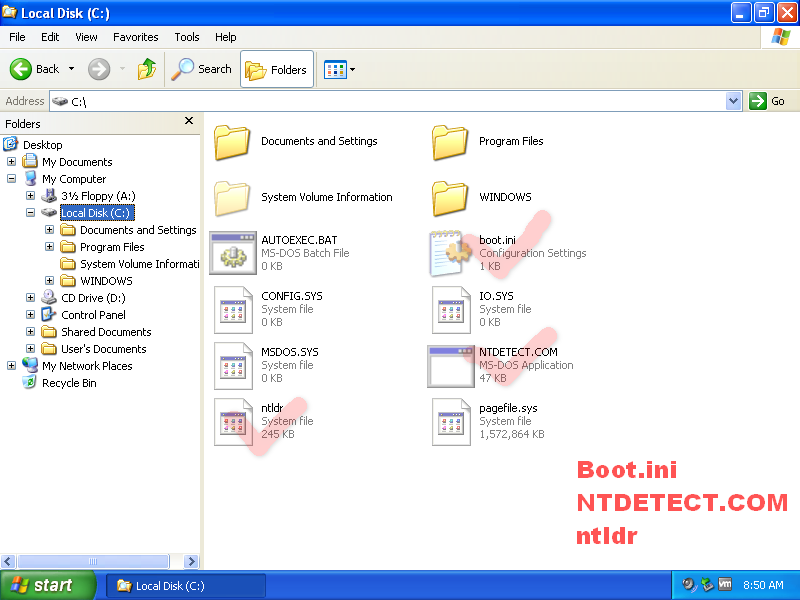Open the Help menu
This screenshot has width=800, height=600.
pos(225,37)
